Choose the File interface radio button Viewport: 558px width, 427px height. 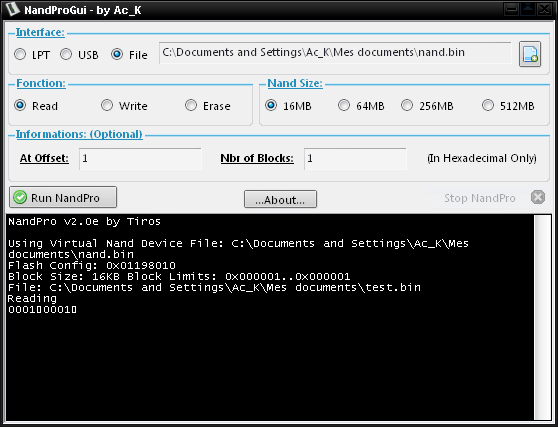coord(117,54)
